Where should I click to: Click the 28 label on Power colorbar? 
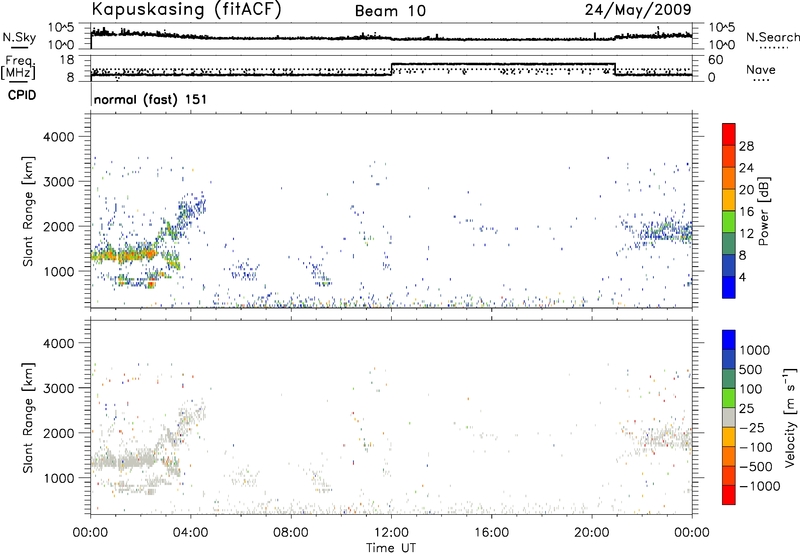(746, 146)
